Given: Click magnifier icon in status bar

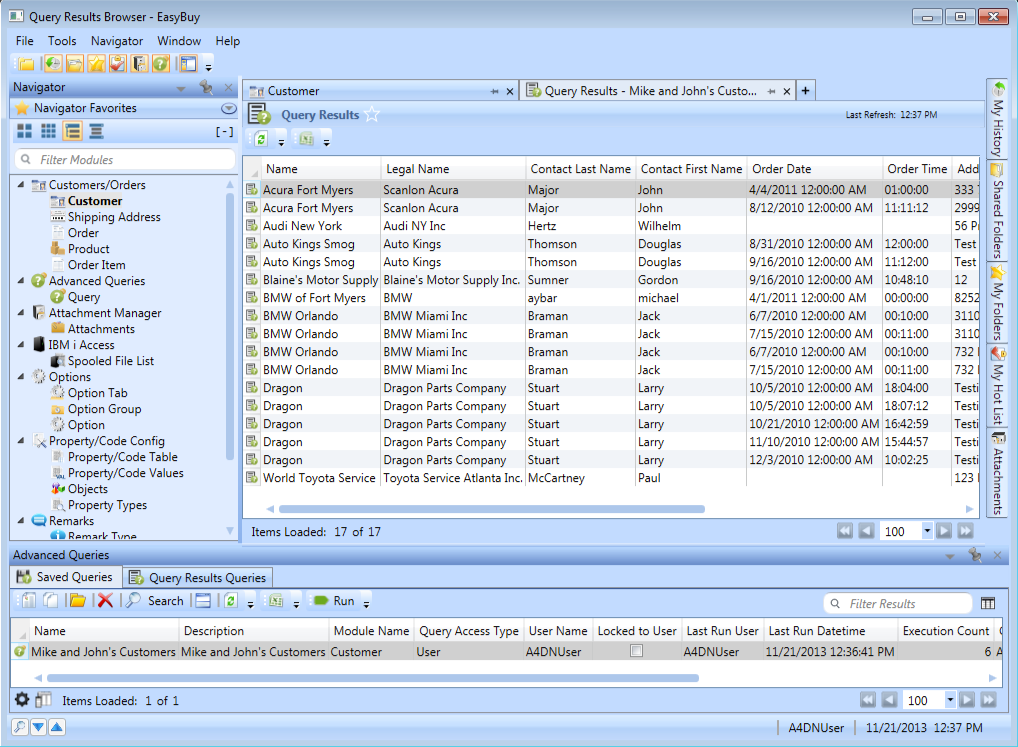Looking at the screenshot, I should point(20,727).
